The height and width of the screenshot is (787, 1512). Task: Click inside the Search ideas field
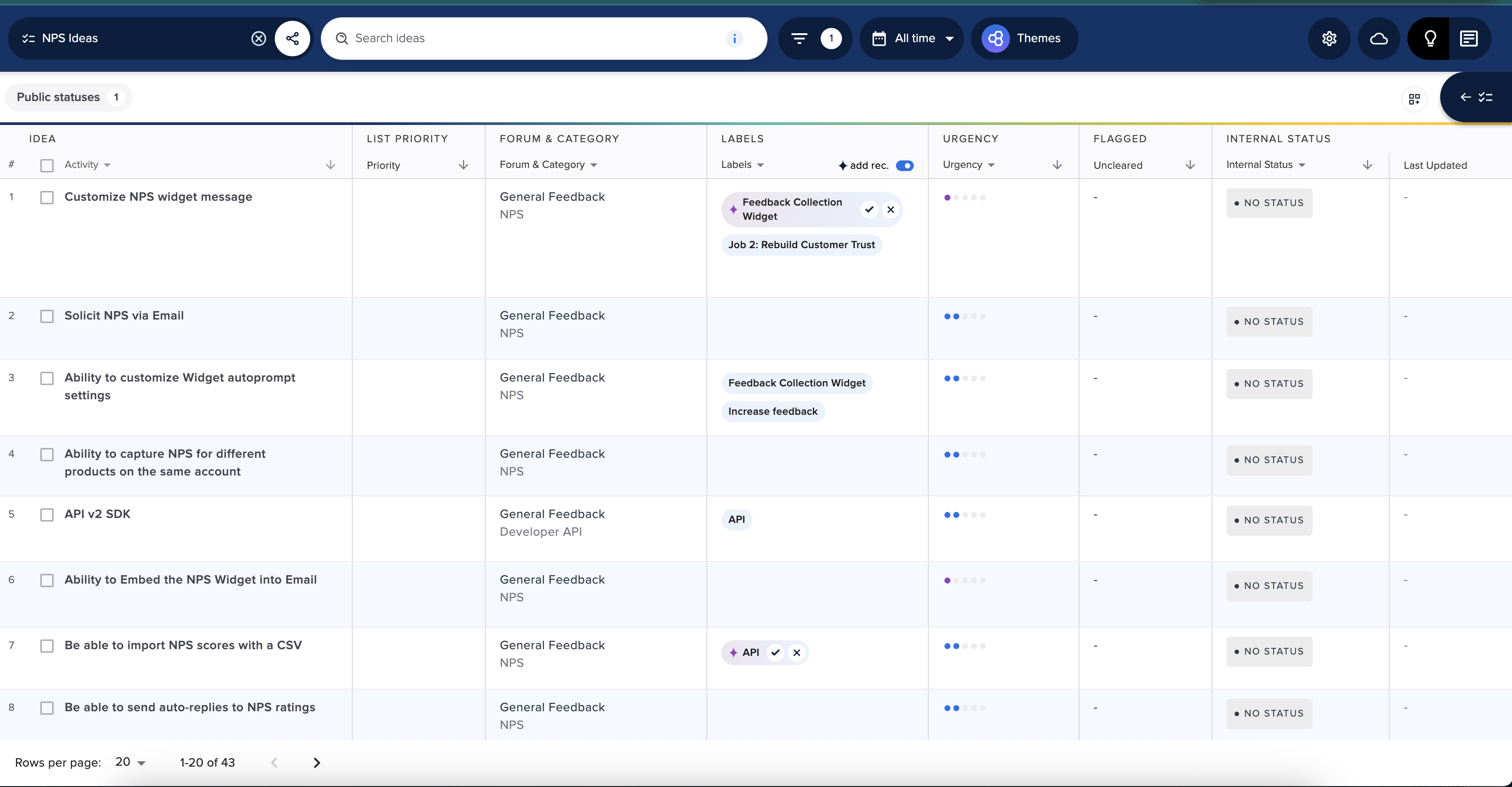coord(528,38)
